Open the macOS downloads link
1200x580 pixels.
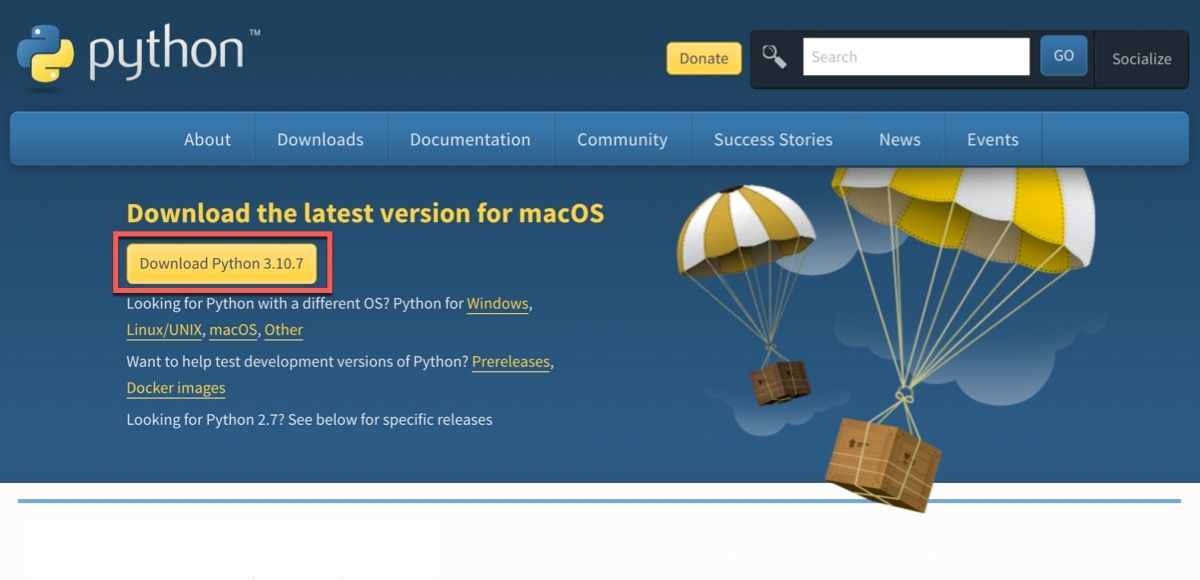232,329
